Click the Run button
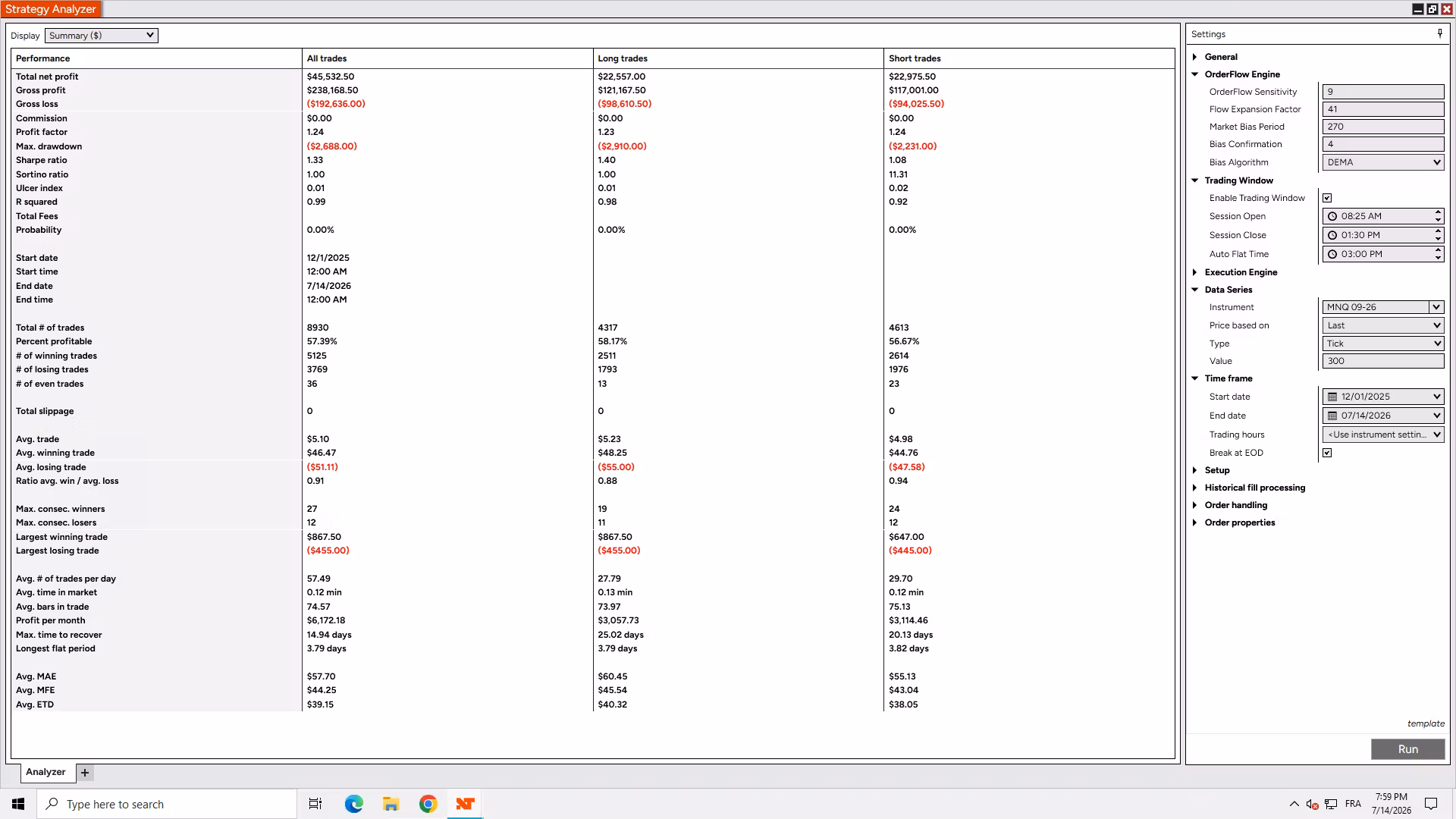This screenshot has width=1456, height=819. click(x=1408, y=749)
